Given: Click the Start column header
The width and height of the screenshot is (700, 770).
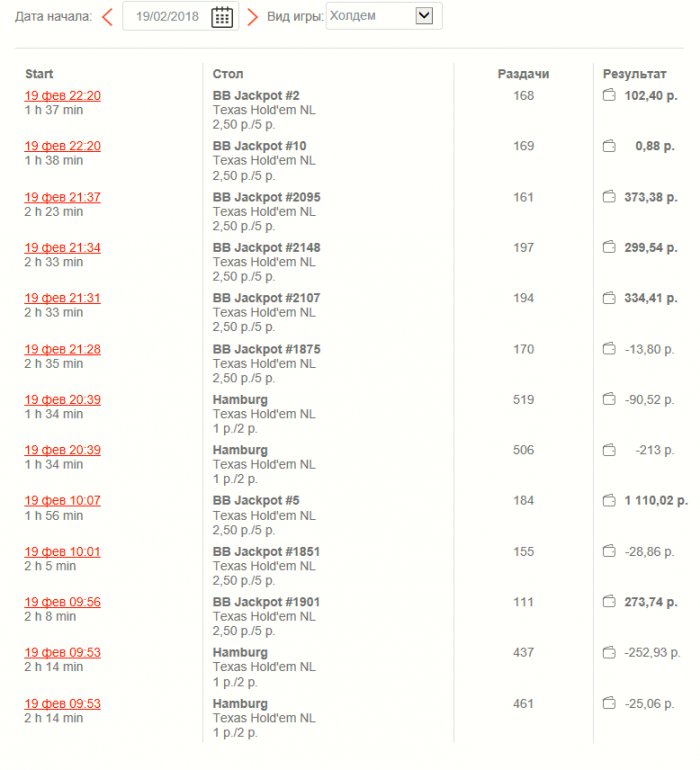Looking at the screenshot, I should click(39, 74).
